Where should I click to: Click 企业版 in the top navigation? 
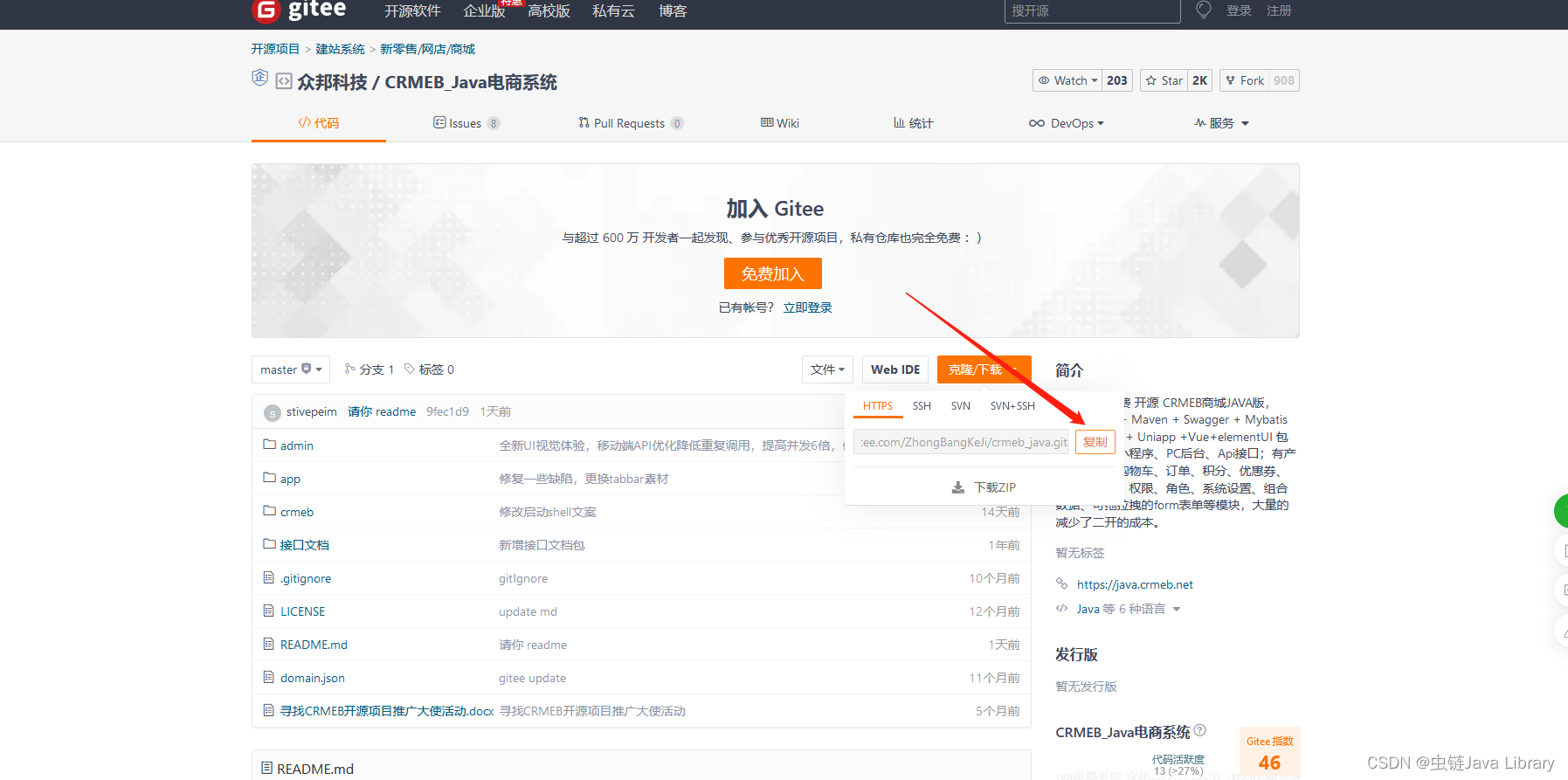484,10
